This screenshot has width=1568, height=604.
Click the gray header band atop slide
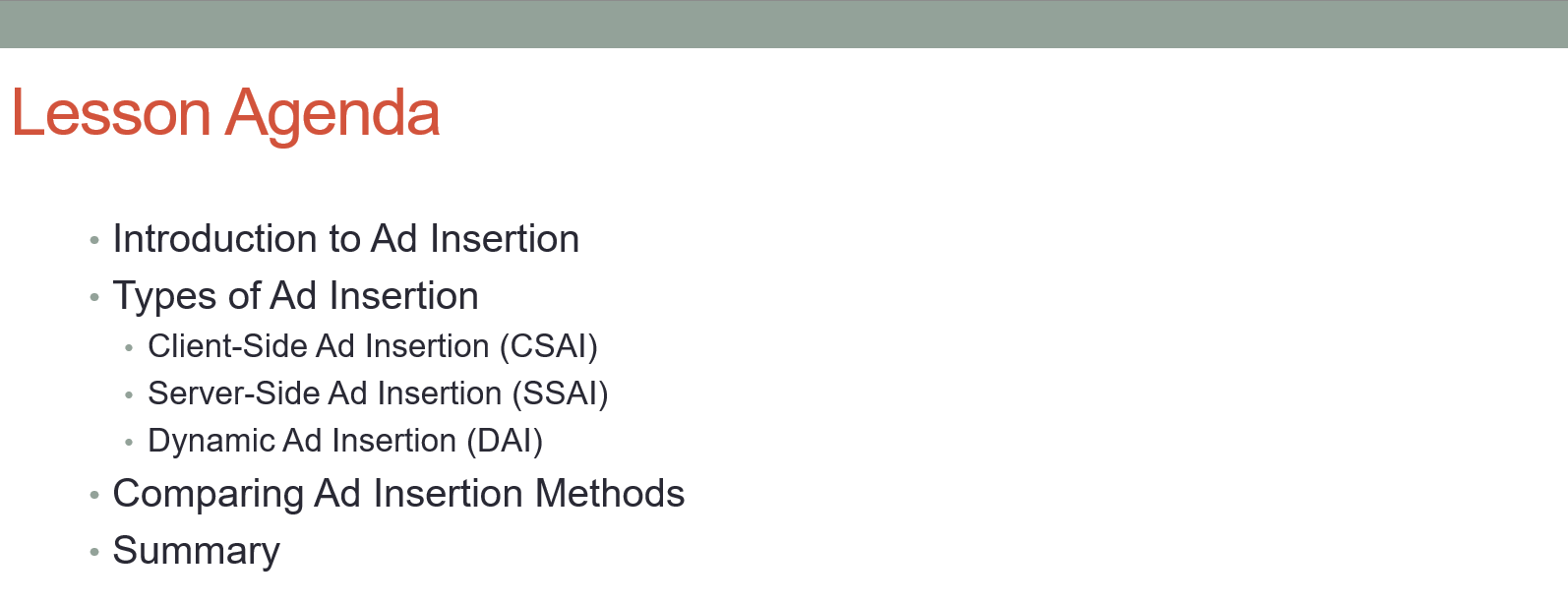click(x=784, y=24)
